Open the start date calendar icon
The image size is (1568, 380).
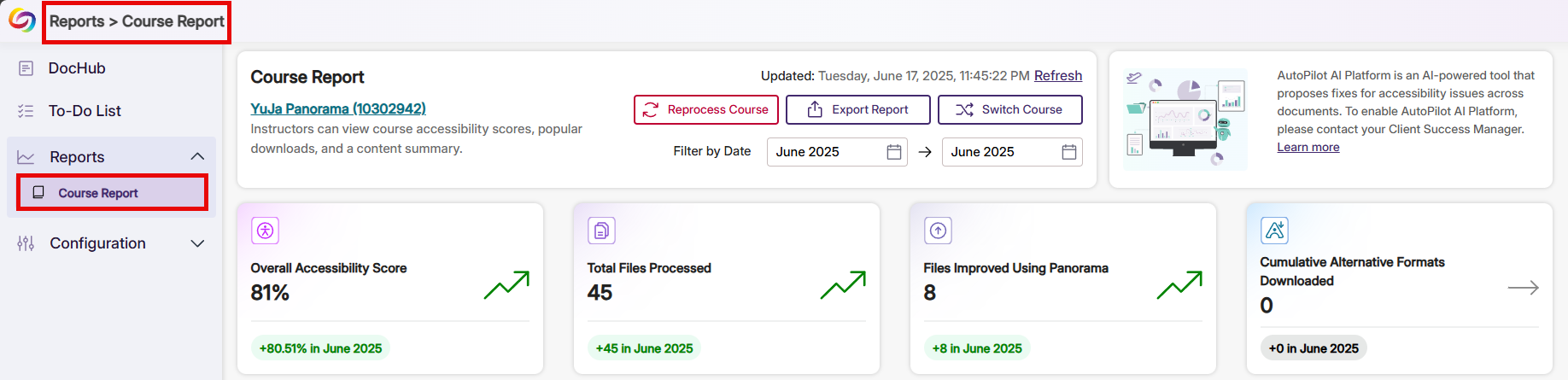click(x=893, y=152)
